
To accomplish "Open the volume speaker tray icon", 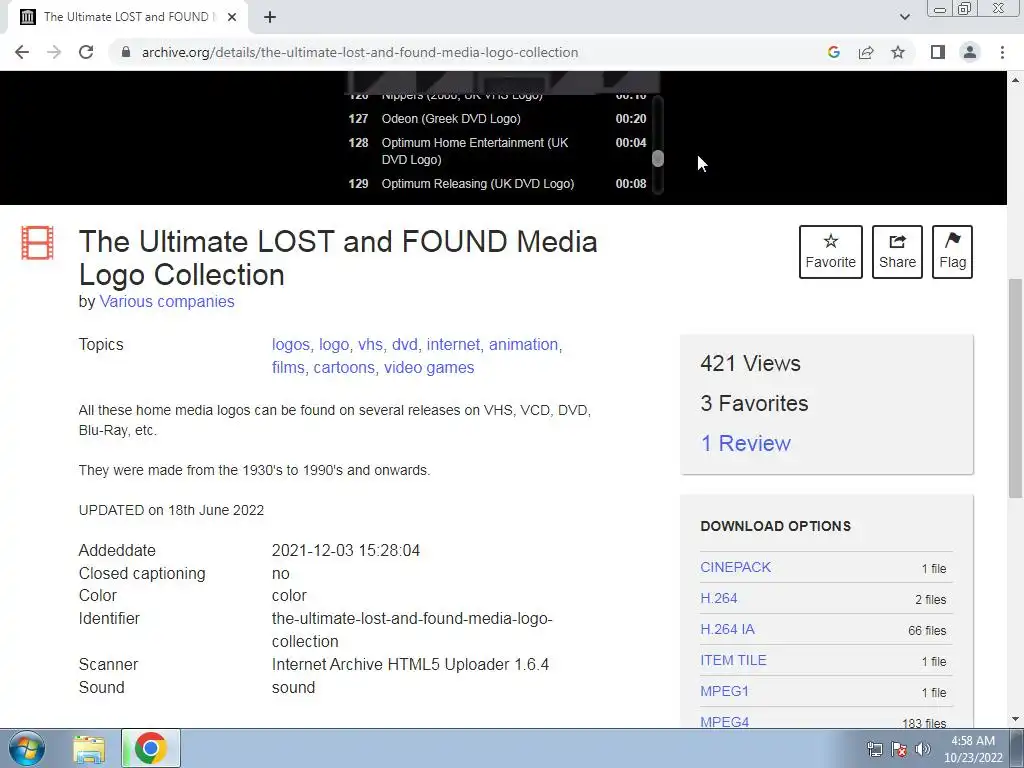I will click(923, 749).
